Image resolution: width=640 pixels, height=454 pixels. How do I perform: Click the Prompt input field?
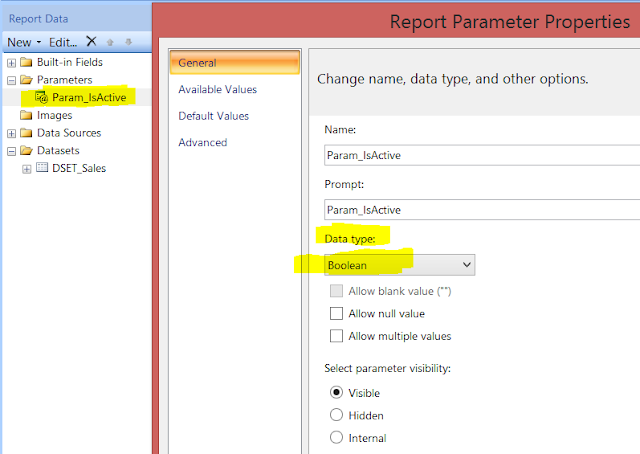[482, 210]
